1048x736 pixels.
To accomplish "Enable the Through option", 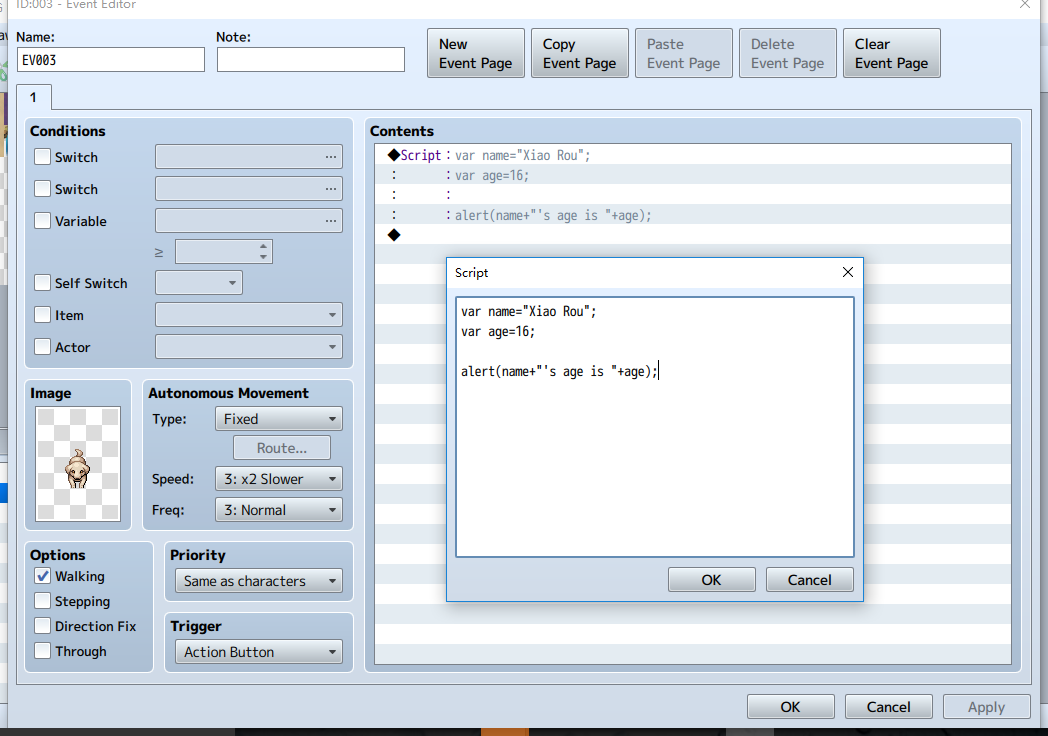I will [x=42, y=651].
